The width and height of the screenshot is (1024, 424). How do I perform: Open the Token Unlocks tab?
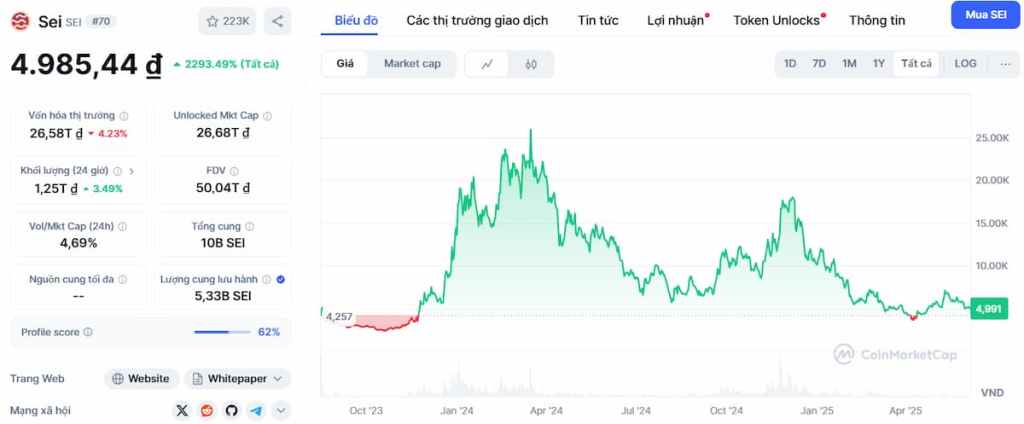(776, 20)
